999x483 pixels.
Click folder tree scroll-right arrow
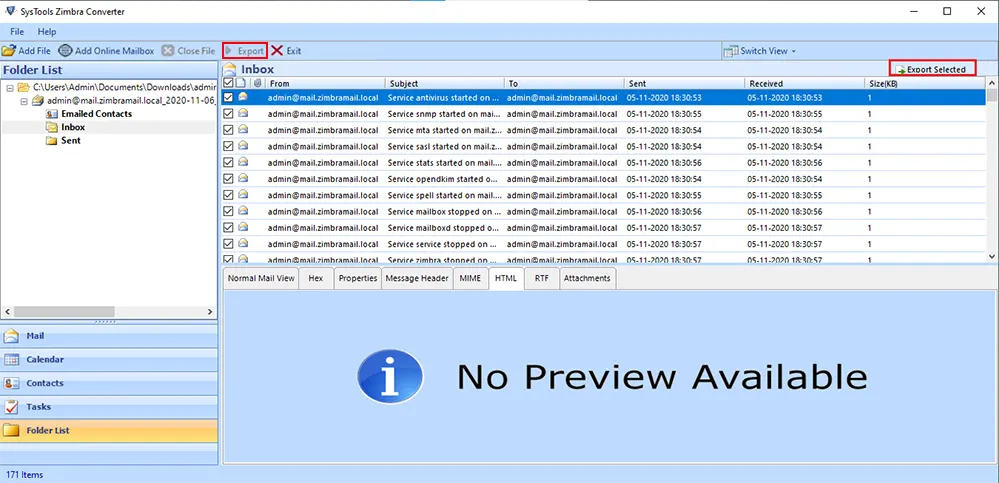pos(211,312)
